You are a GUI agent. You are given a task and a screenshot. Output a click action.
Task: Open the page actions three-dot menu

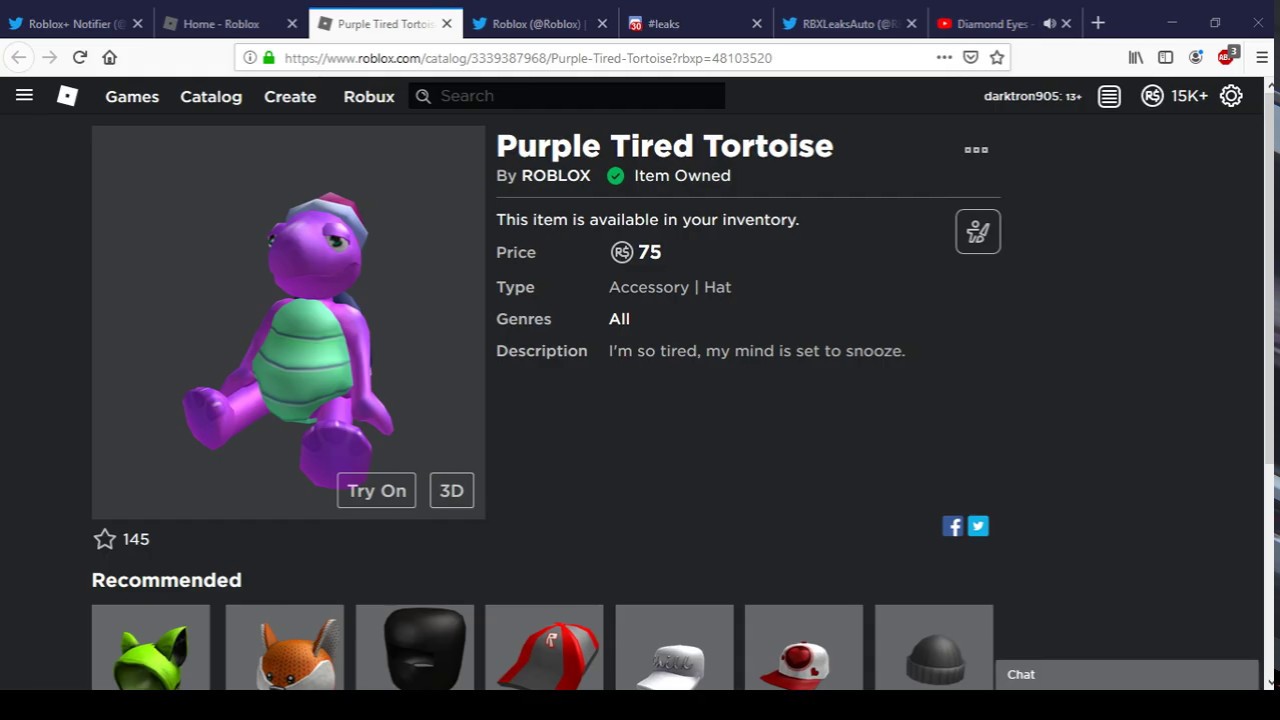pyautogui.click(x=944, y=58)
